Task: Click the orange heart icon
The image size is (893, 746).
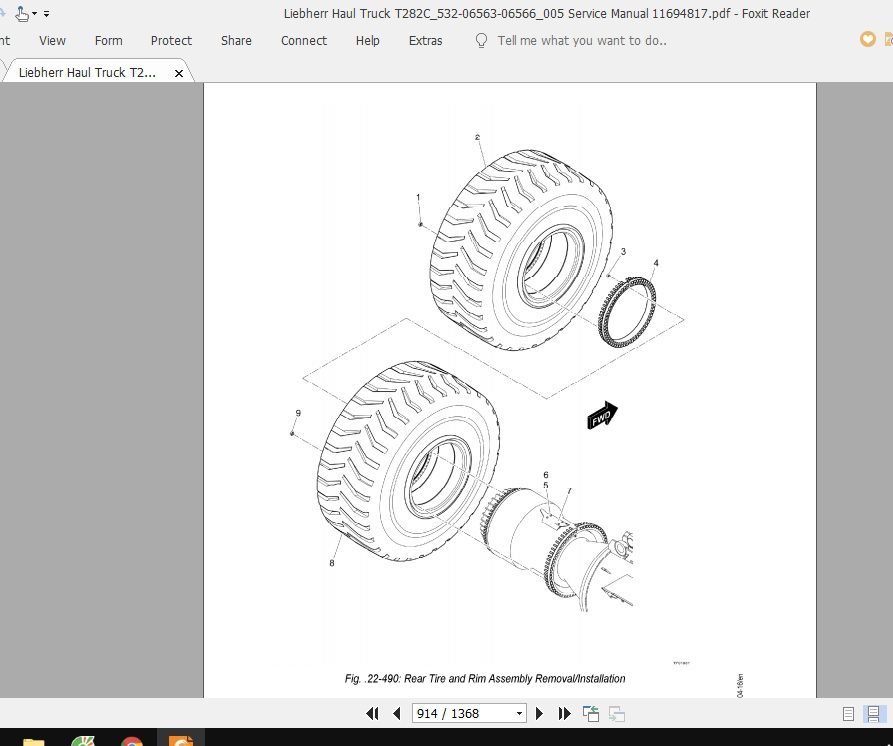Action: (x=867, y=39)
